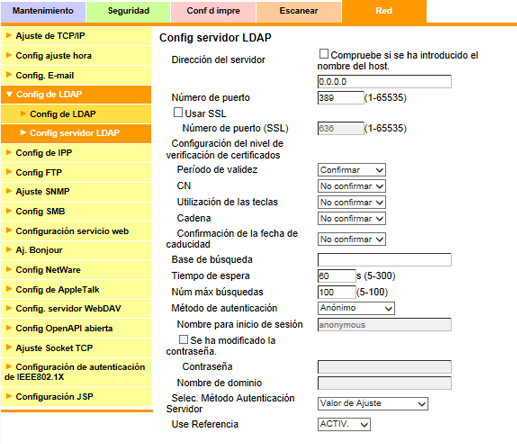517x444 pixels.
Task: Go to Config. servidor WebDAV page
Action: click(x=68, y=309)
